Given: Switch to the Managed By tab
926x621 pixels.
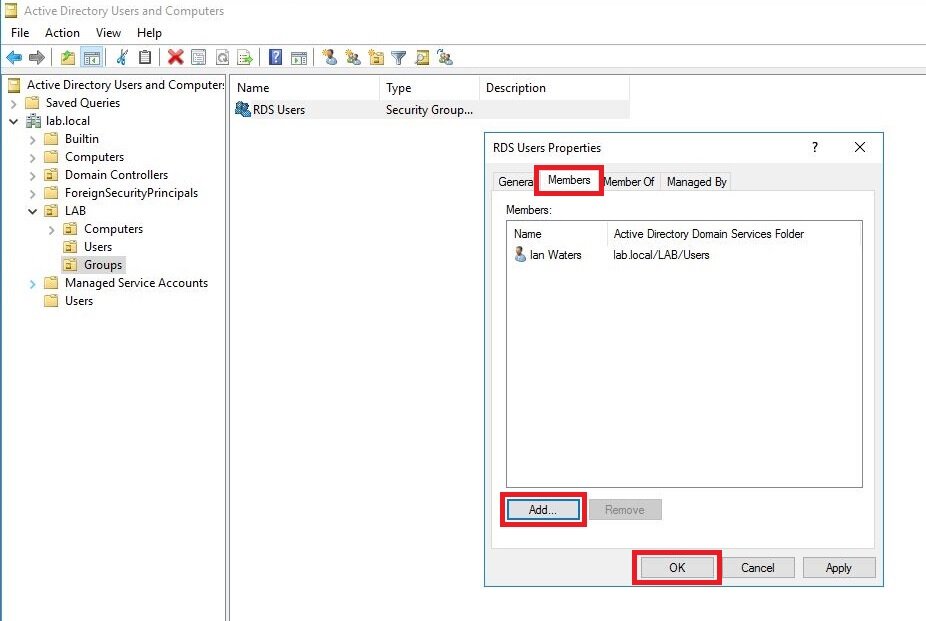Looking at the screenshot, I should (696, 182).
